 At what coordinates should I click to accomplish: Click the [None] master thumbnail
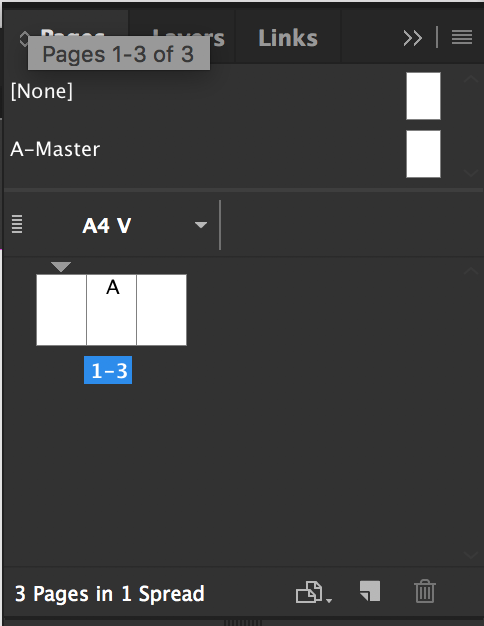coord(423,96)
